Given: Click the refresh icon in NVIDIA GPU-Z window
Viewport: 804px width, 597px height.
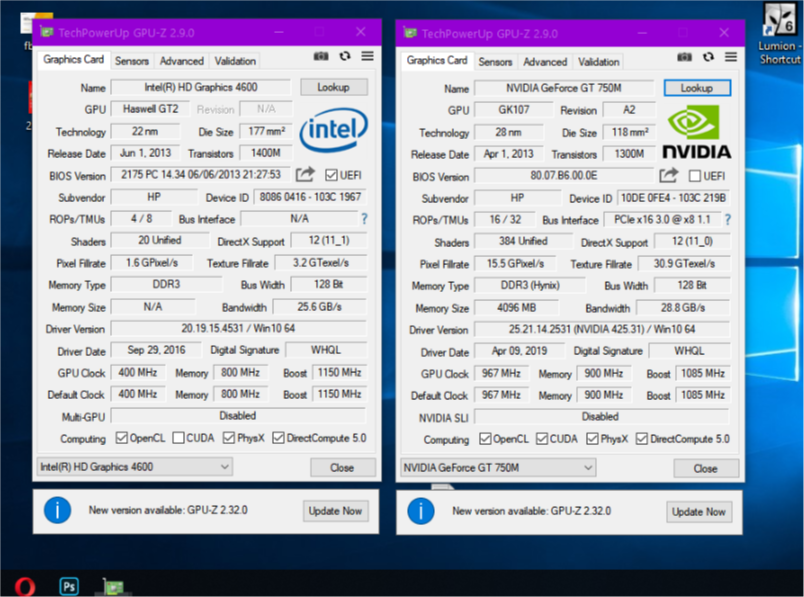Looking at the screenshot, I should pyautogui.click(x=709, y=57).
